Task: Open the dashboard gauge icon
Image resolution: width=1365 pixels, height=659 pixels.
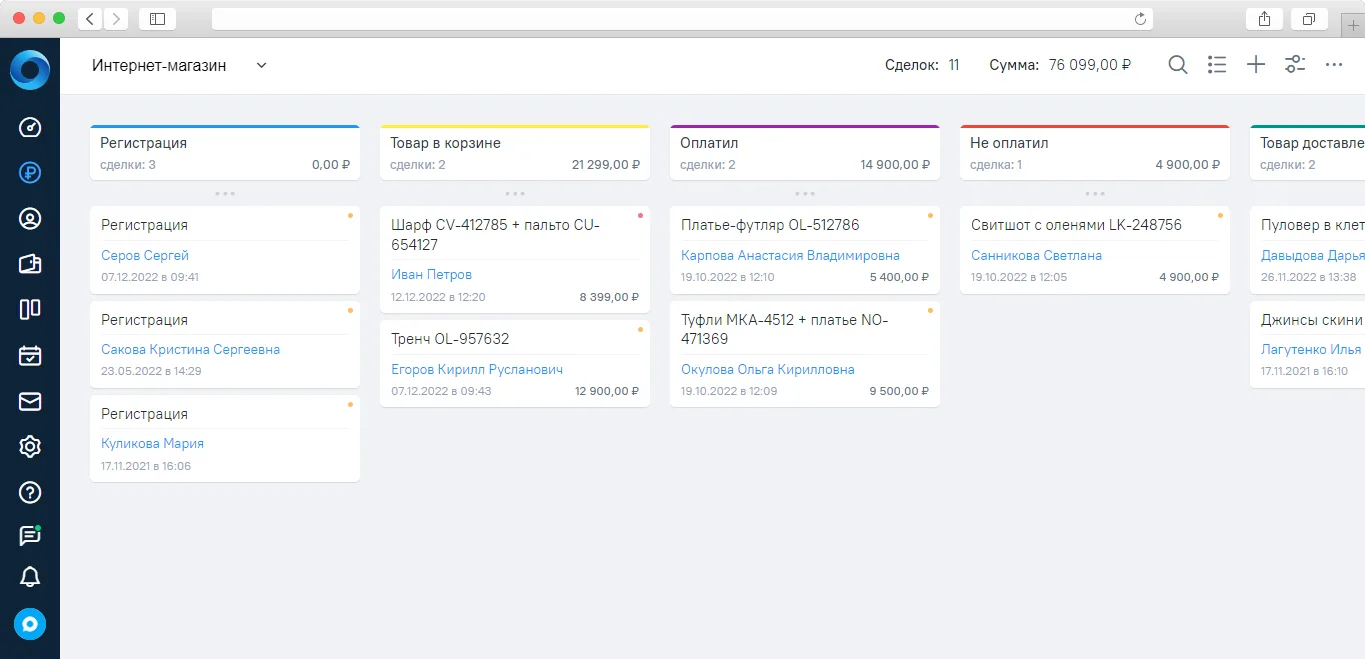Action: (30, 127)
